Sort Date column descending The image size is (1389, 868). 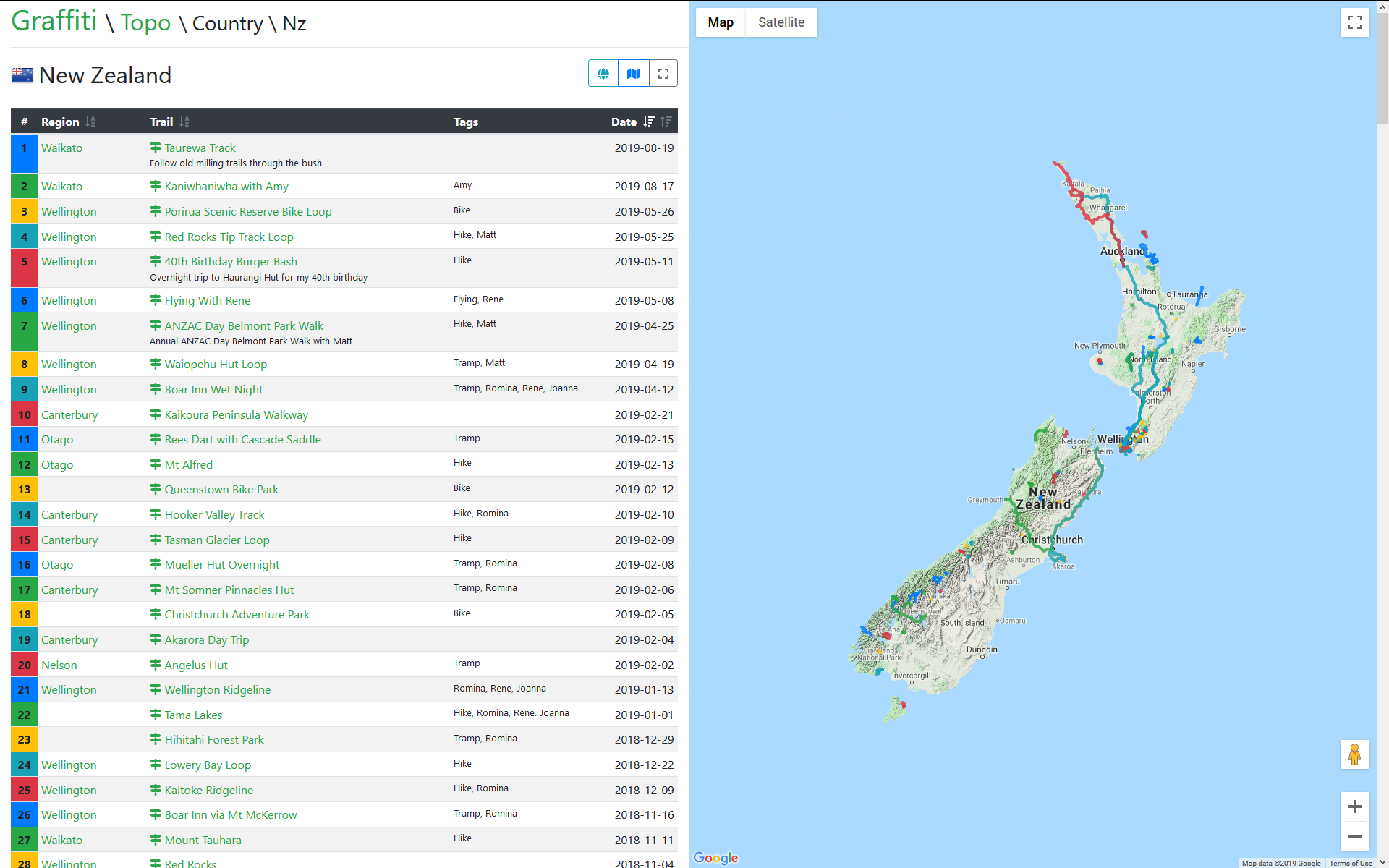click(649, 122)
